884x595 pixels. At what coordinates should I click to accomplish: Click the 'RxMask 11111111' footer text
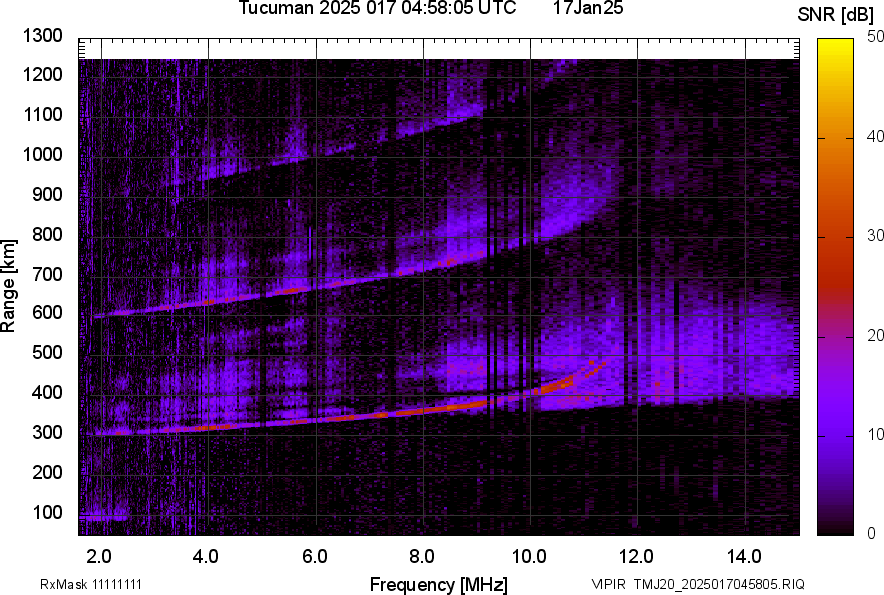[91, 584]
